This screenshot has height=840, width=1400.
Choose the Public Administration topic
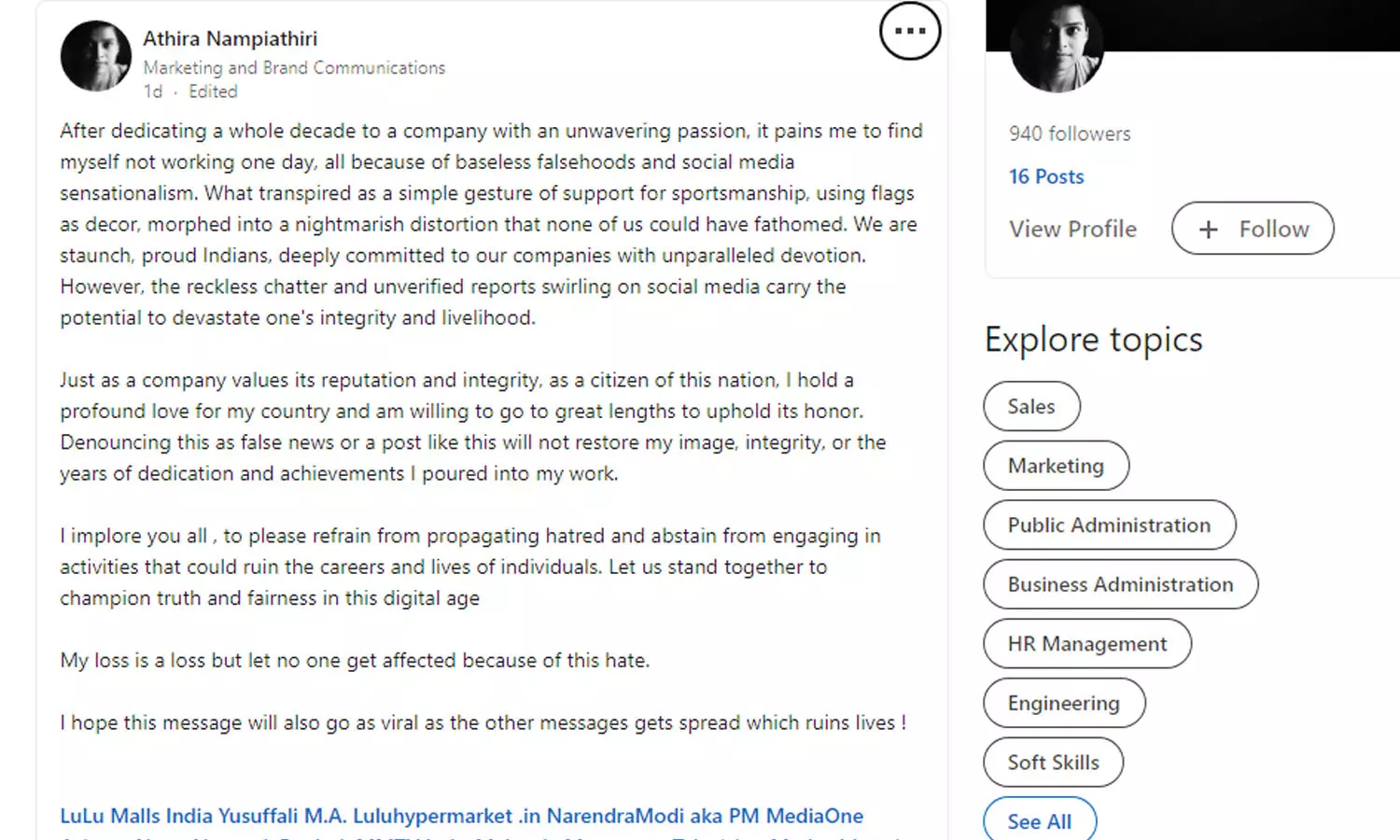1109,525
